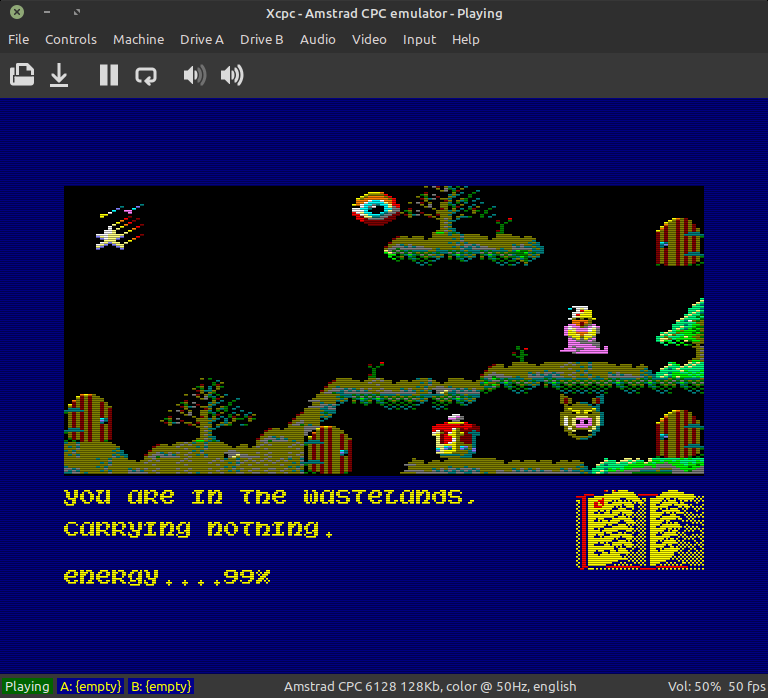Open the Drive A menu

pos(202,39)
